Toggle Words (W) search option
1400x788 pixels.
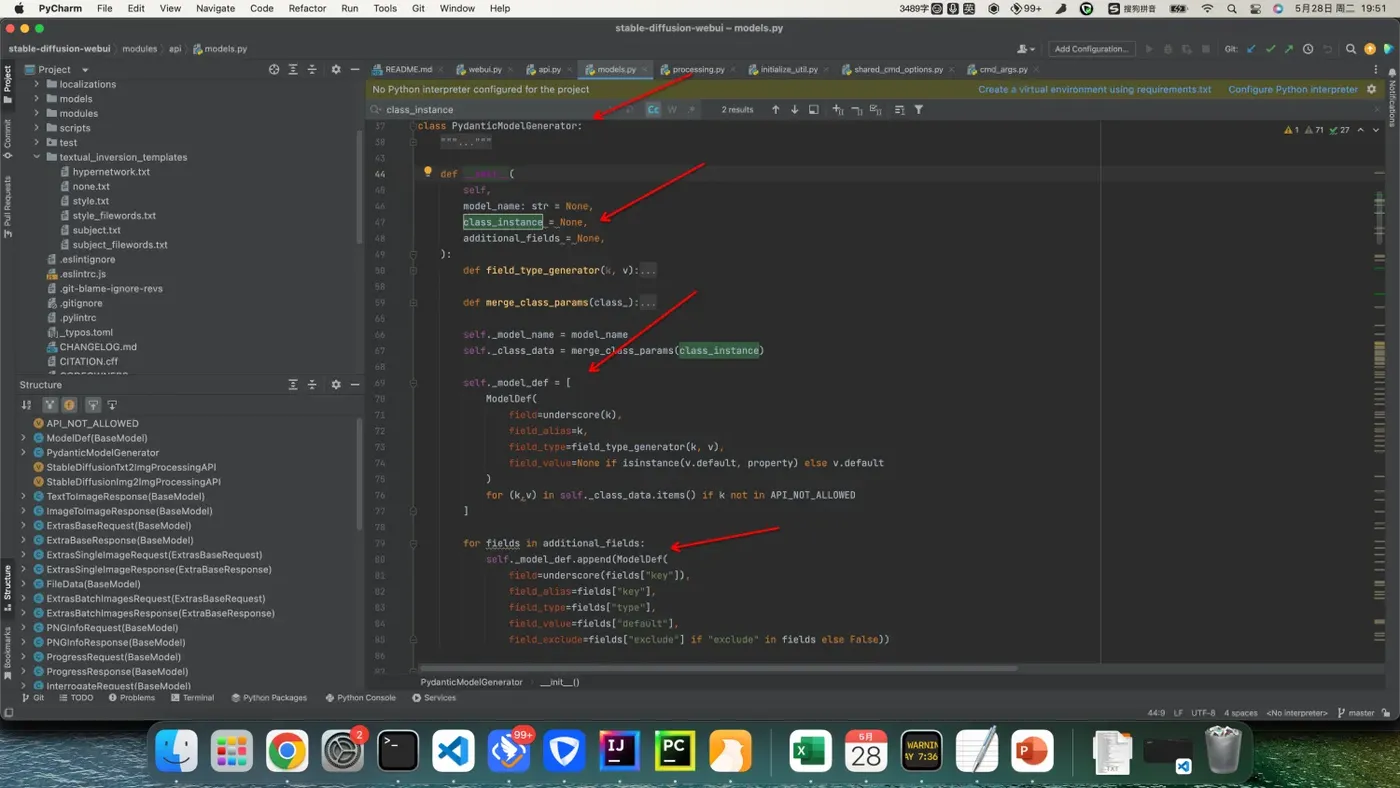tap(672, 110)
